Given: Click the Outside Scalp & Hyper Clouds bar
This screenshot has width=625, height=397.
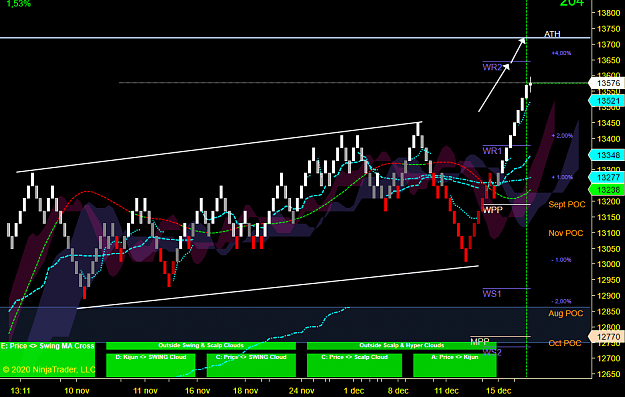Looking at the screenshot, I should click(402, 346).
